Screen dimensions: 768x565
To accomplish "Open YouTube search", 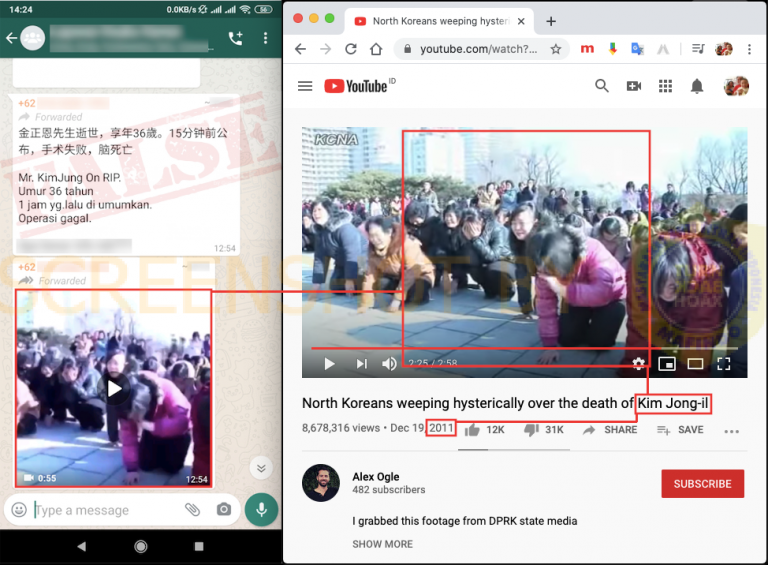I will 601,86.
